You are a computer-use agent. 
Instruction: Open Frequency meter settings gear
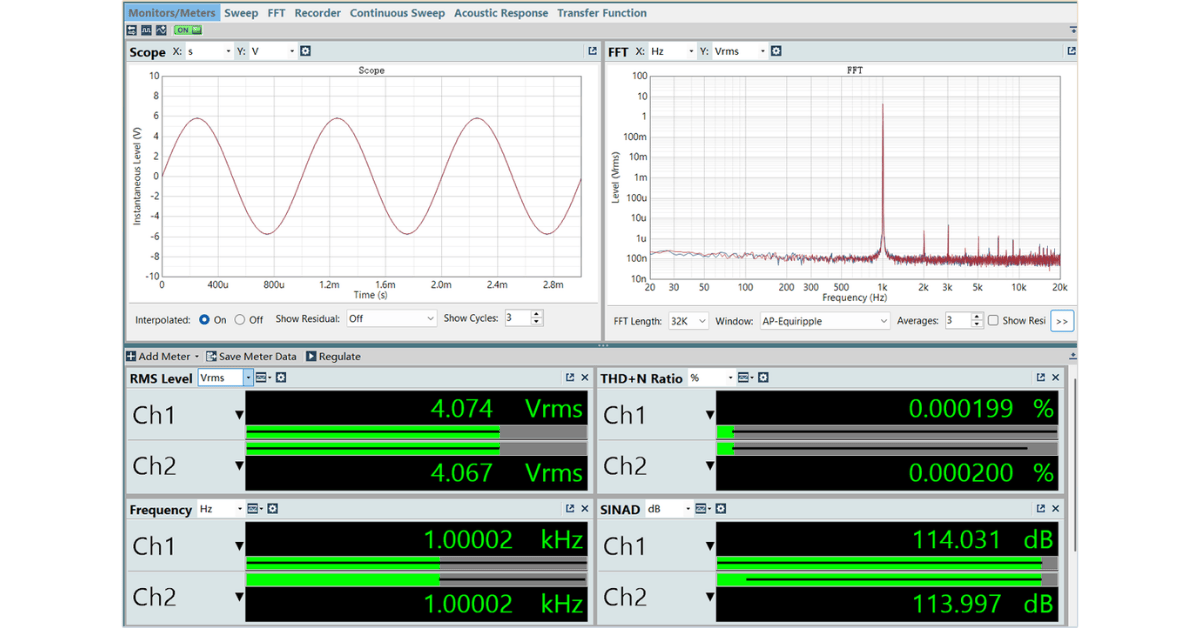click(x=273, y=509)
